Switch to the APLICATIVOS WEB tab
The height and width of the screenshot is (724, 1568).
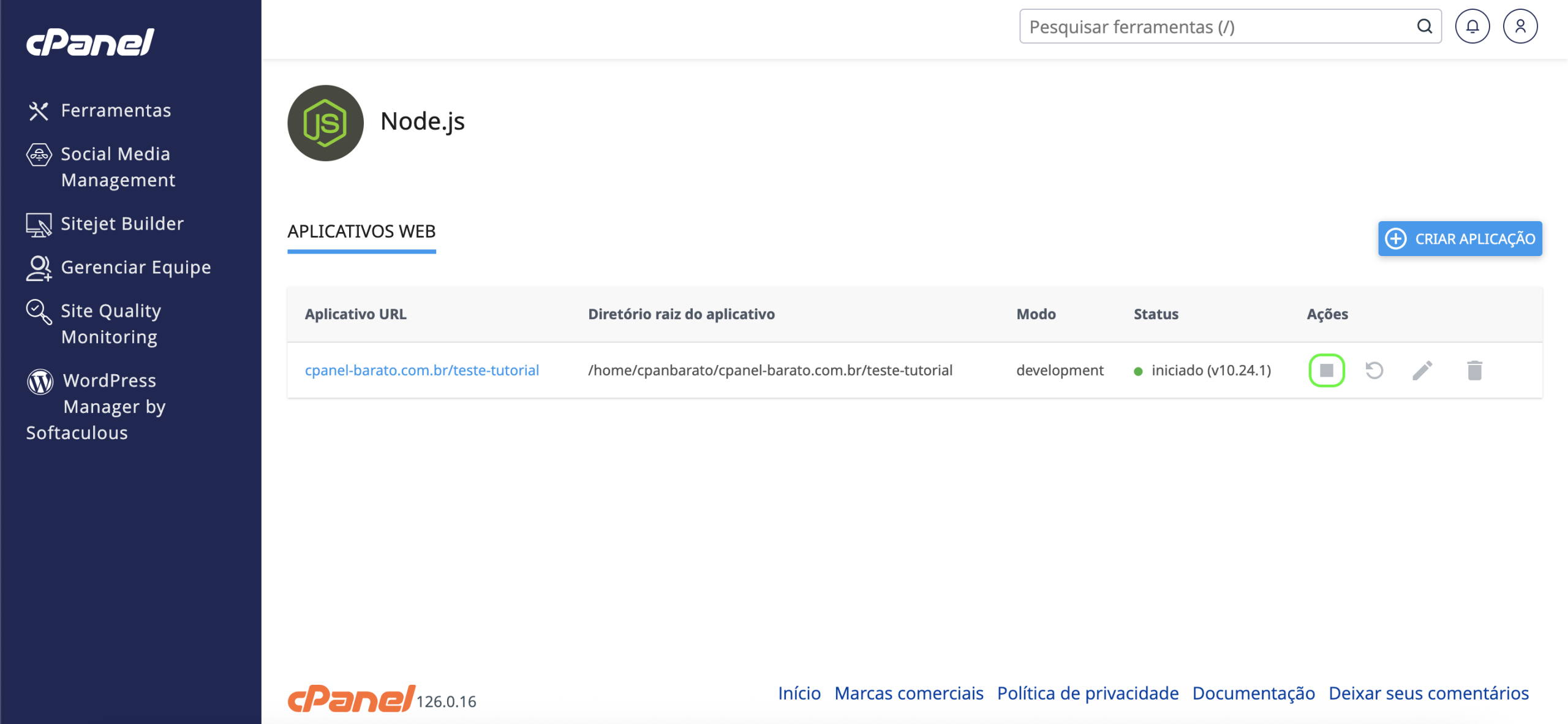pyautogui.click(x=361, y=232)
